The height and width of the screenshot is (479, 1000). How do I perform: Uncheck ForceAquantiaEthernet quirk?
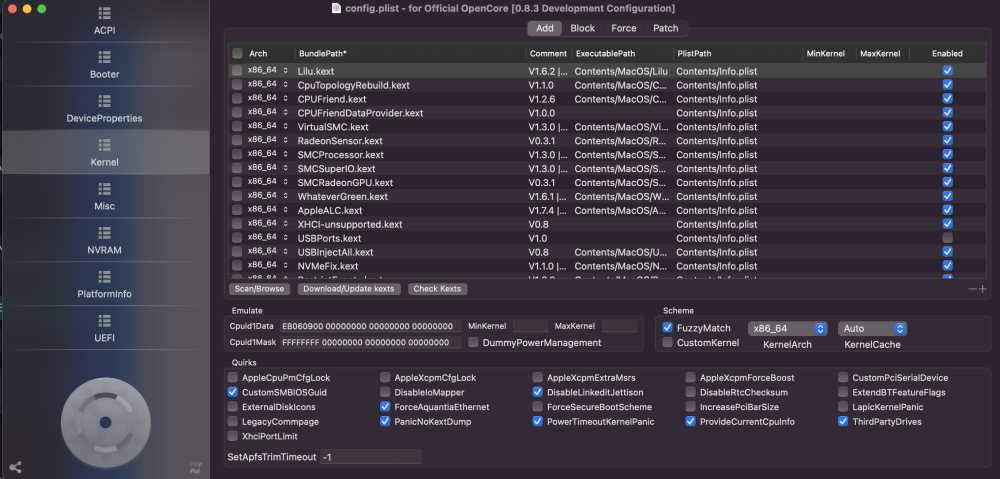tap(385, 407)
